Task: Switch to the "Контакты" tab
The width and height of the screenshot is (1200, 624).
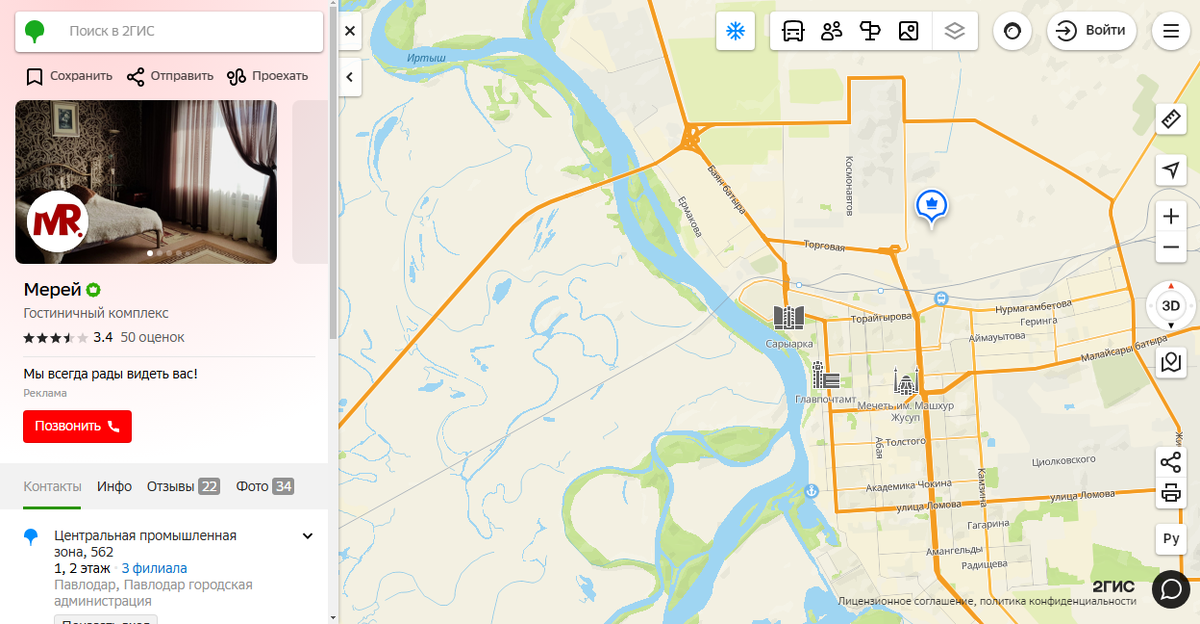Action: coord(52,486)
